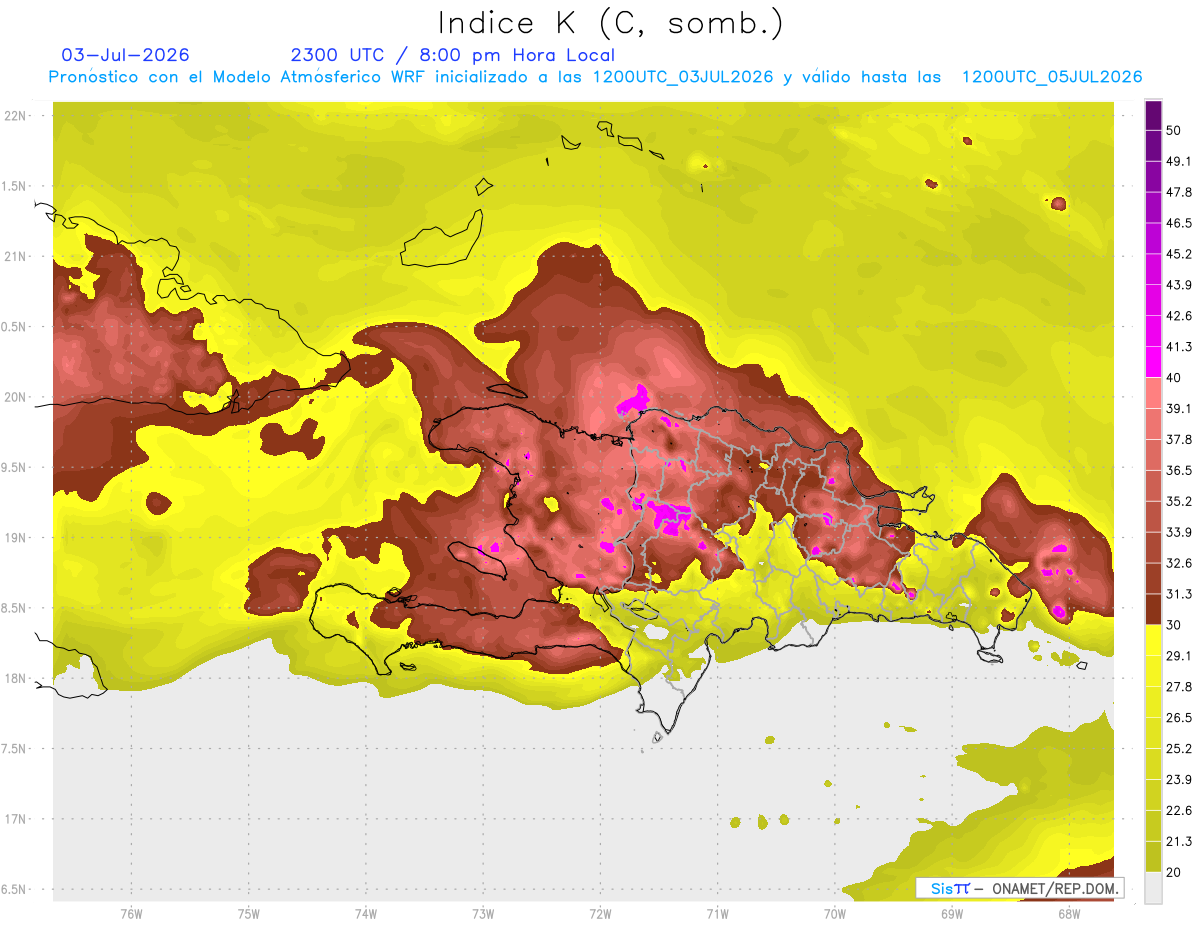Screen dimensions: 1200x927
Task: Click the "35.2" color scale value
Action: click(1179, 501)
